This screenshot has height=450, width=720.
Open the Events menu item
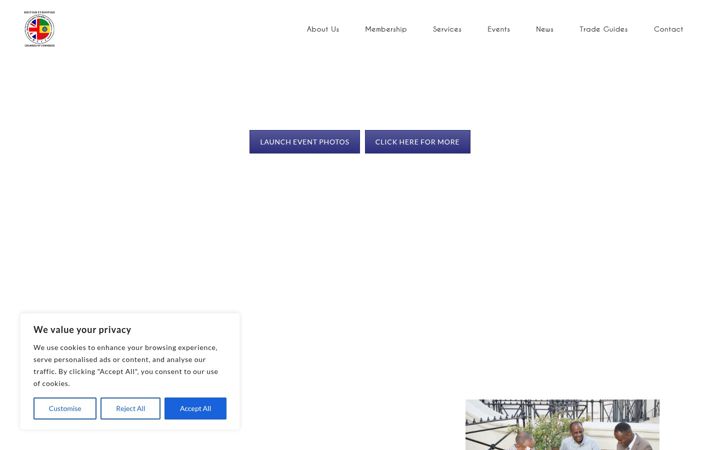499,29
